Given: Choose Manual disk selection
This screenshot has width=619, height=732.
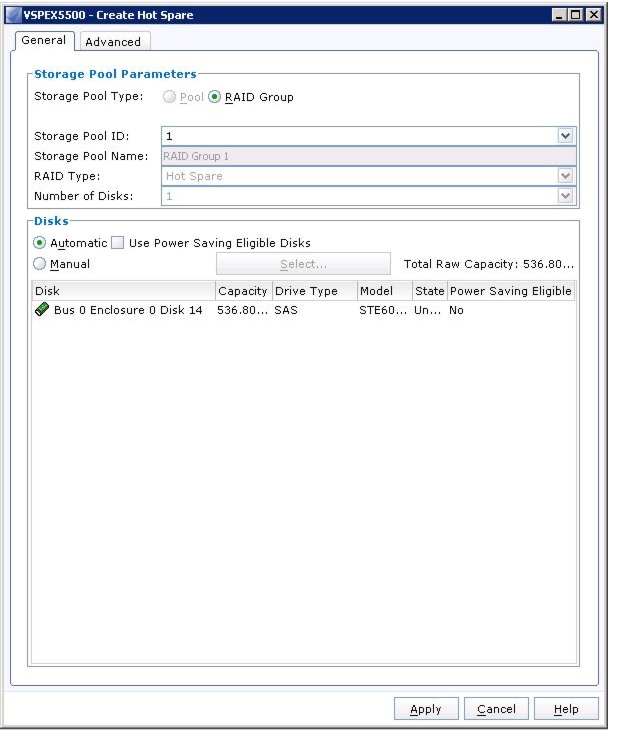Looking at the screenshot, I should pyautogui.click(x=40, y=264).
